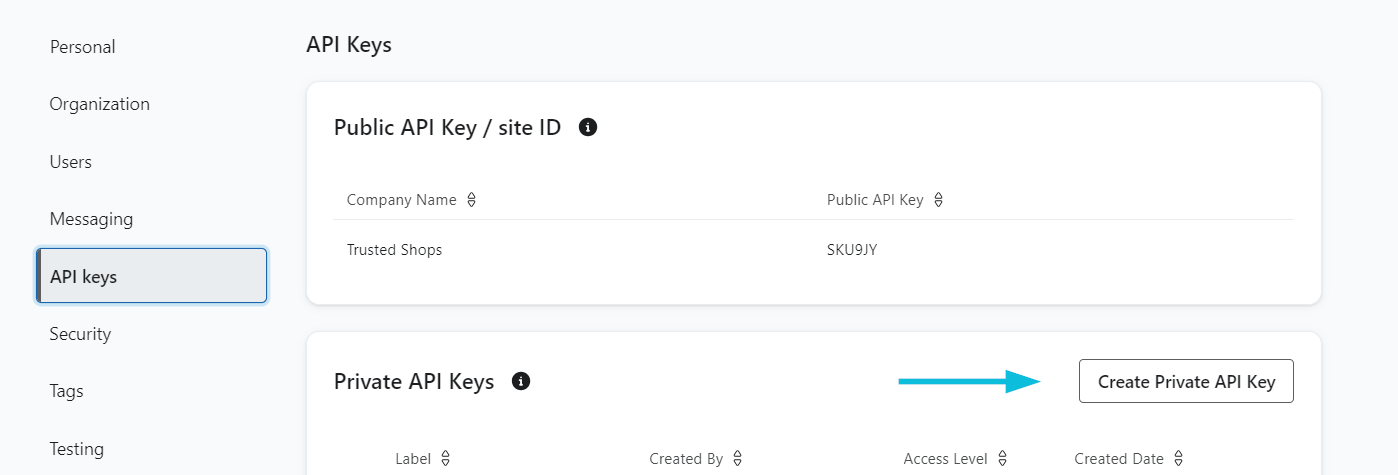Screen dimensions: 1398x475
Task: Click the Company Name column header
Action: (x=401, y=200)
